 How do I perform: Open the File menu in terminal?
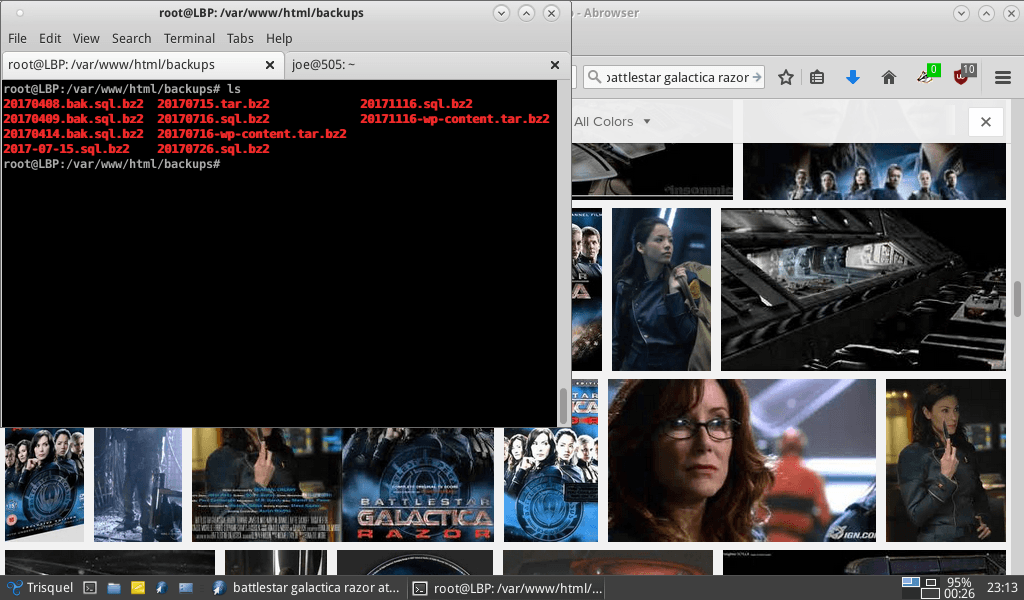(x=17, y=39)
